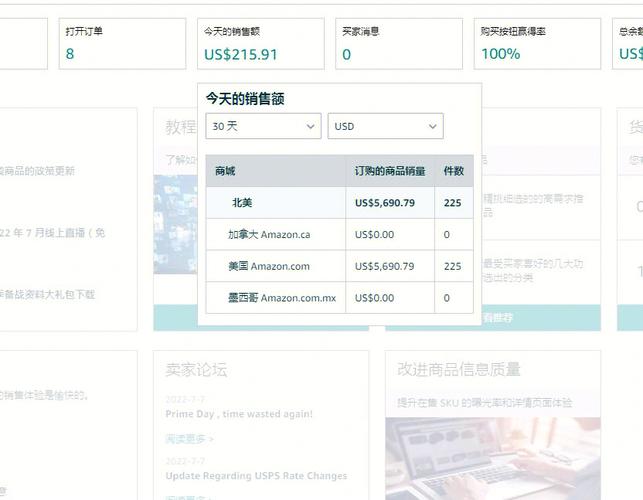Open the USD currency dropdown
Screen dimensions: 643x500
(x=385, y=126)
